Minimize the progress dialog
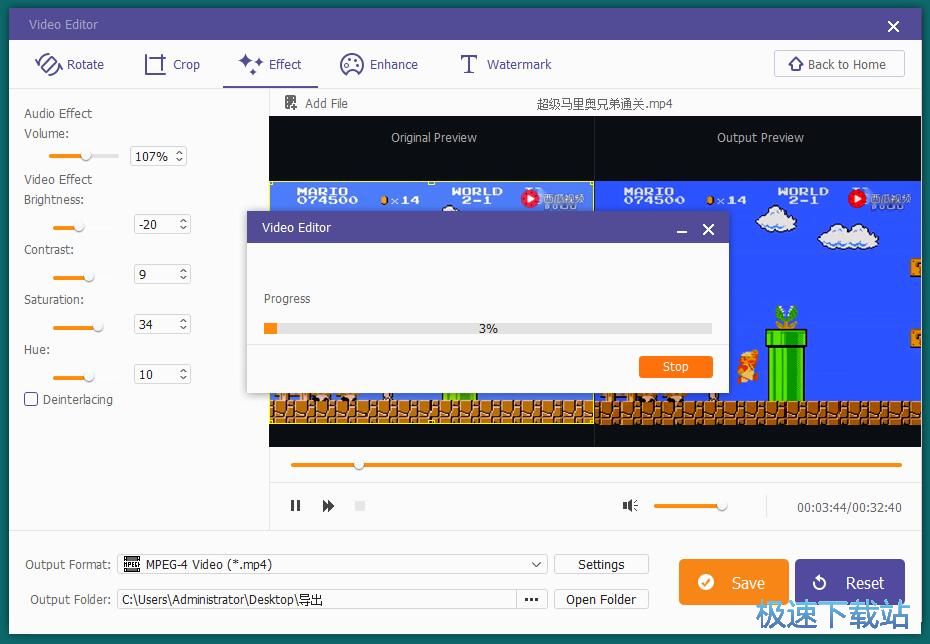This screenshot has height=644, width=930. coord(682,229)
